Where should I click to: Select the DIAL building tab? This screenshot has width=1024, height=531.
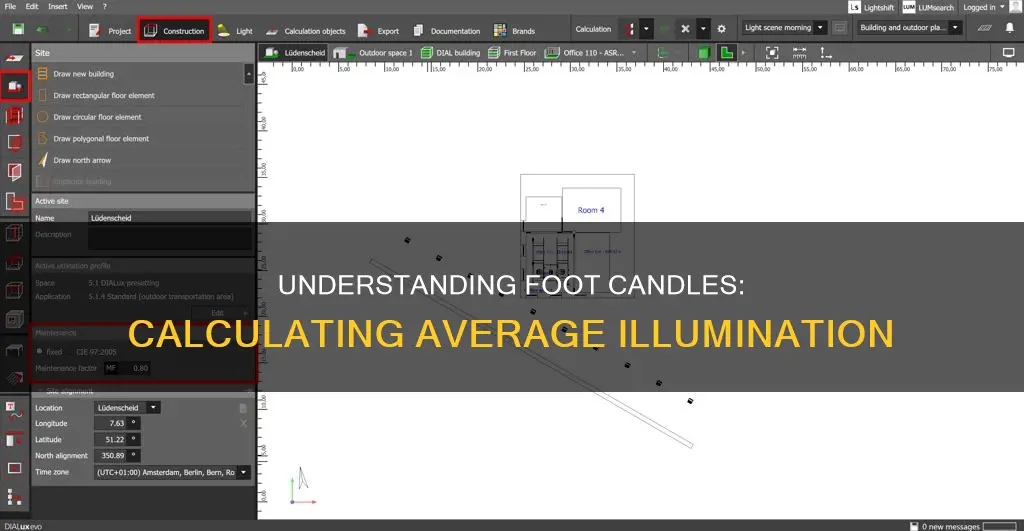tap(450, 53)
